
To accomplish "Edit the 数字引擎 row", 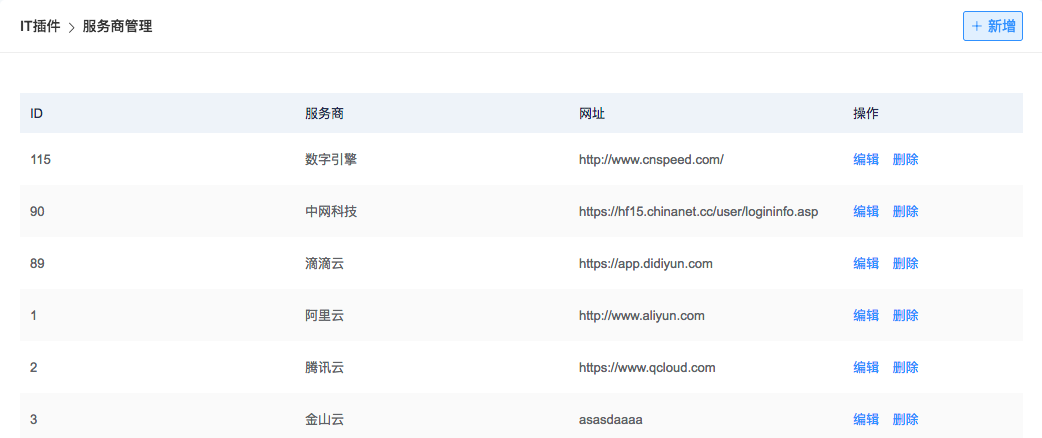I will pos(866,160).
